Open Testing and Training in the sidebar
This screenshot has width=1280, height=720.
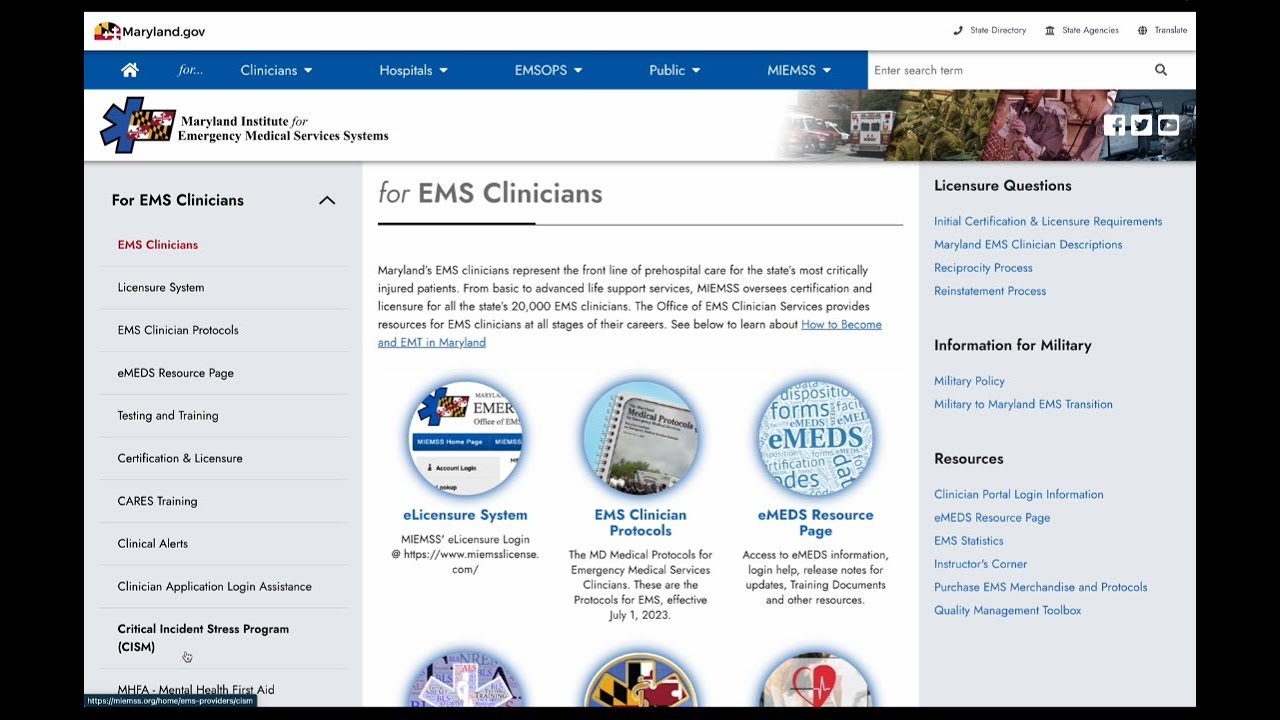coord(168,416)
